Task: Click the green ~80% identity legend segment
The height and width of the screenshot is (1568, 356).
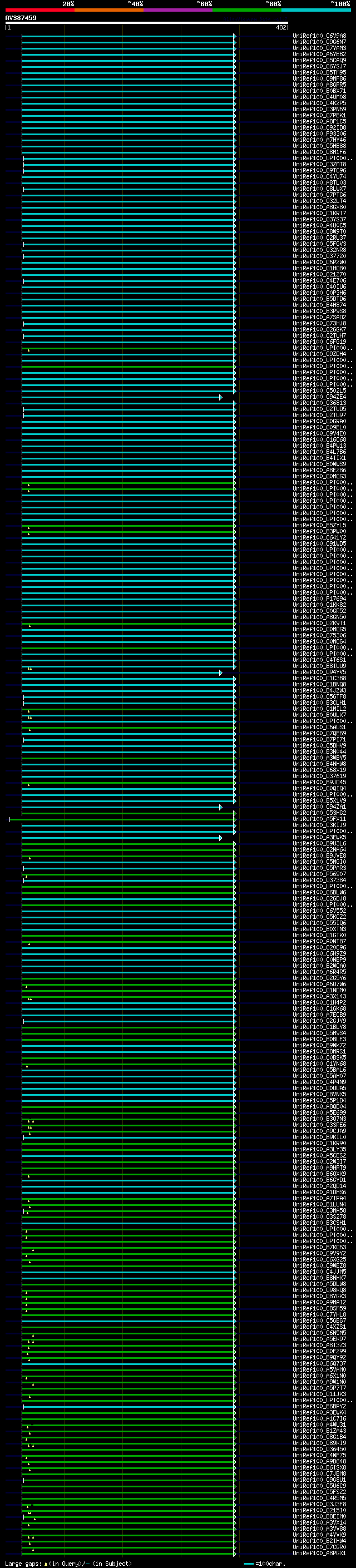Action: pos(247,10)
